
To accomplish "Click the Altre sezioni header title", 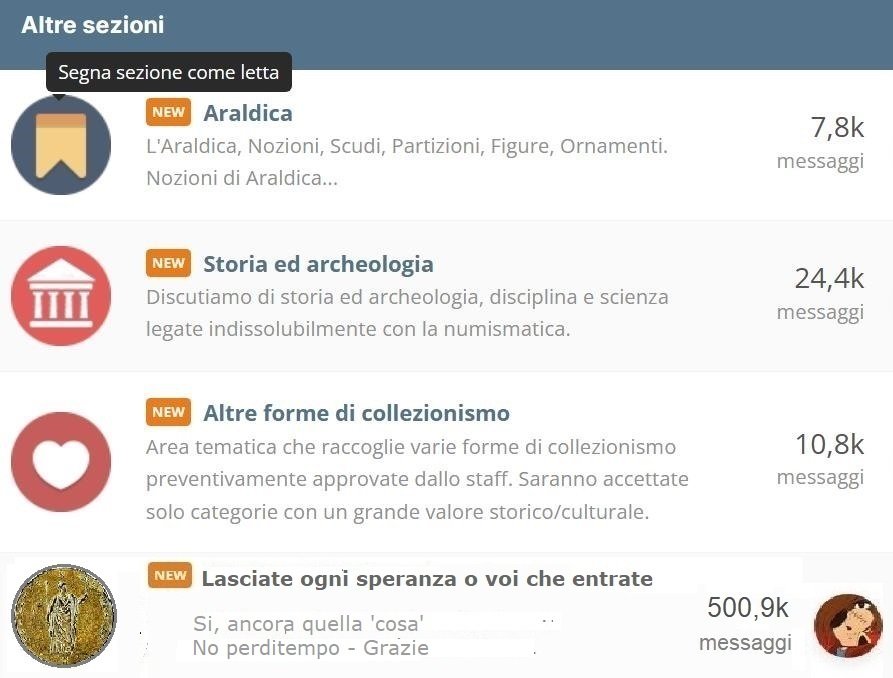I will (93, 25).
